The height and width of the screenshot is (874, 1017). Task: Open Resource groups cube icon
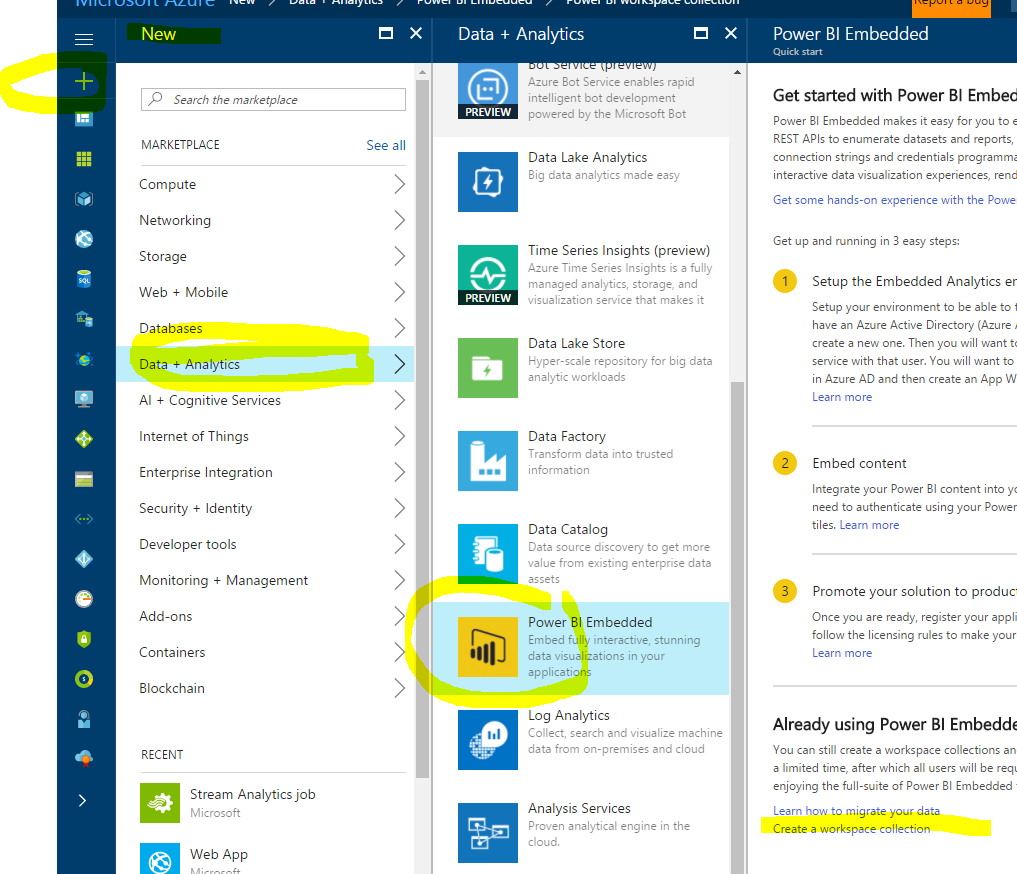84,199
